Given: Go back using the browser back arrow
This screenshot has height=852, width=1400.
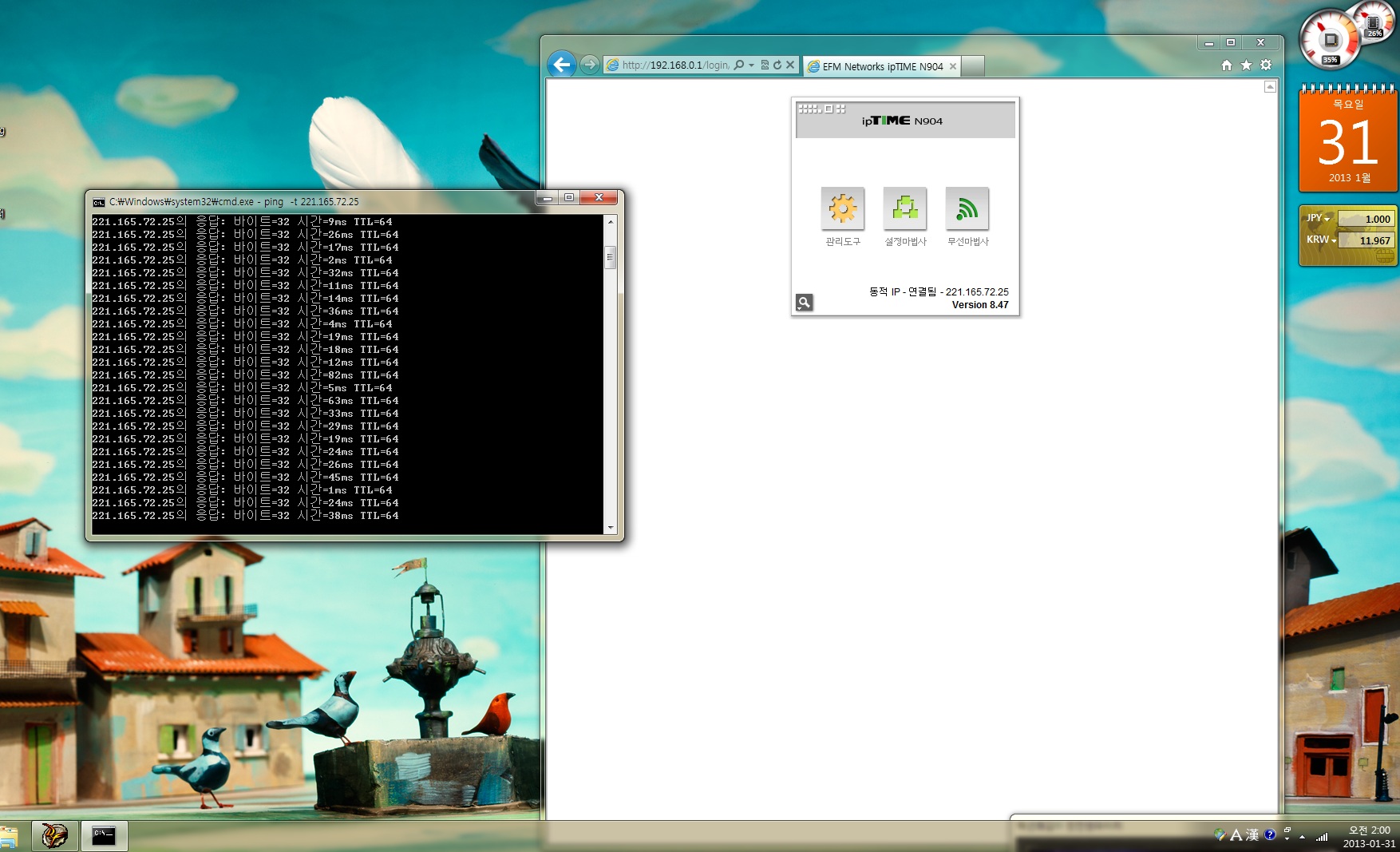Looking at the screenshot, I should (x=562, y=65).
